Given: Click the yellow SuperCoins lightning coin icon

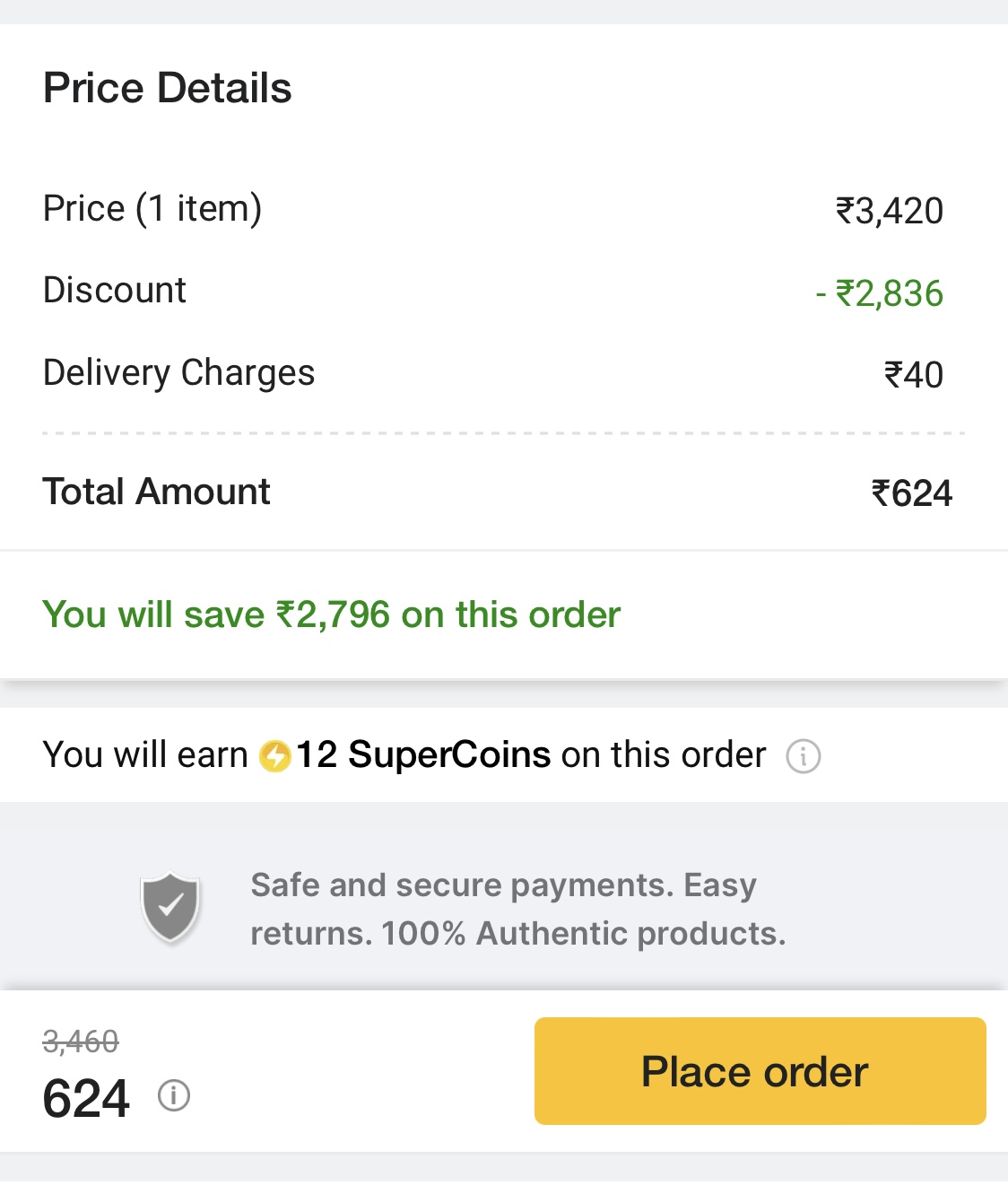Looking at the screenshot, I should (x=275, y=756).
